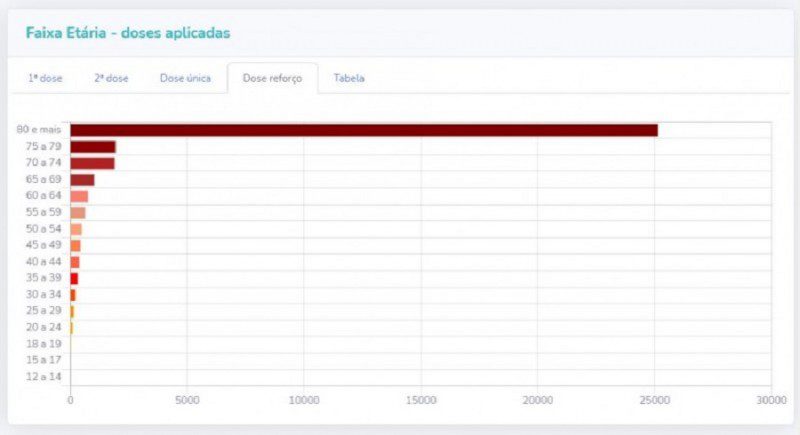Select the 75 a 79 bar
Image resolution: width=800 pixels, height=435 pixels.
[x=92, y=147]
